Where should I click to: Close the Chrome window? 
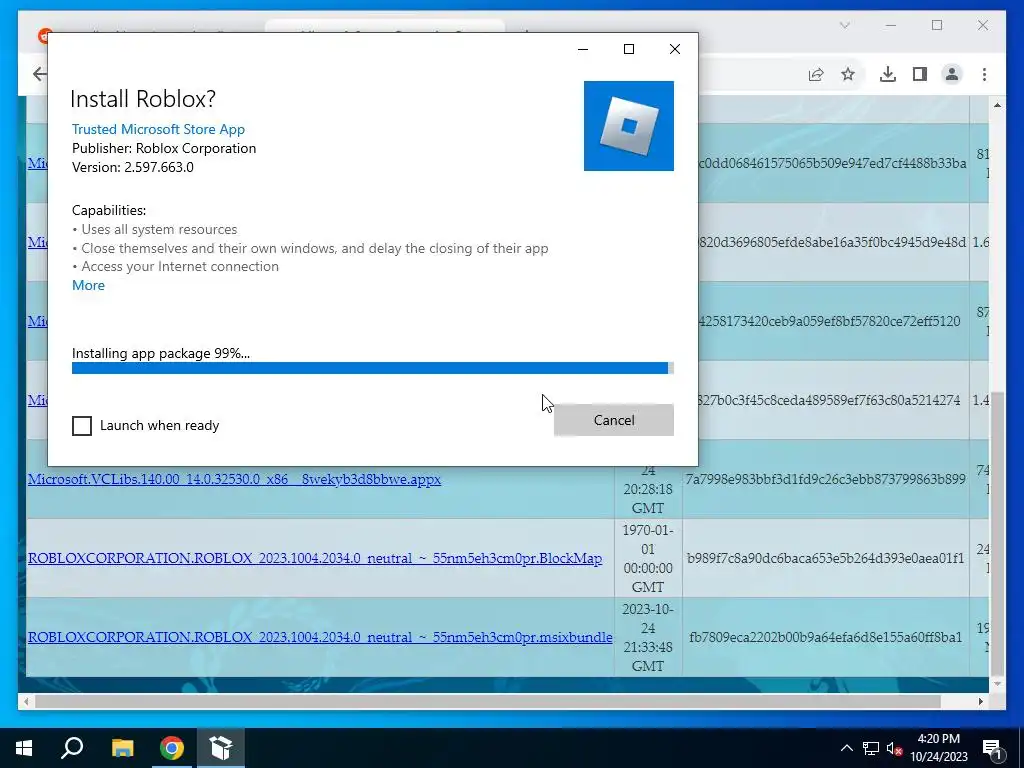983,25
